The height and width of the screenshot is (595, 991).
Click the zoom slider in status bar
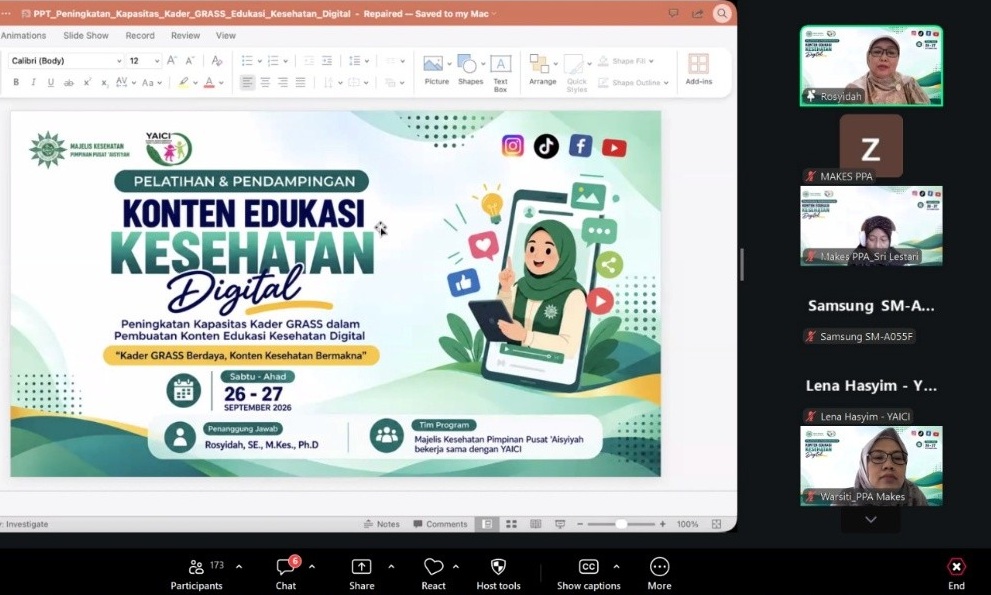point(621,524)
